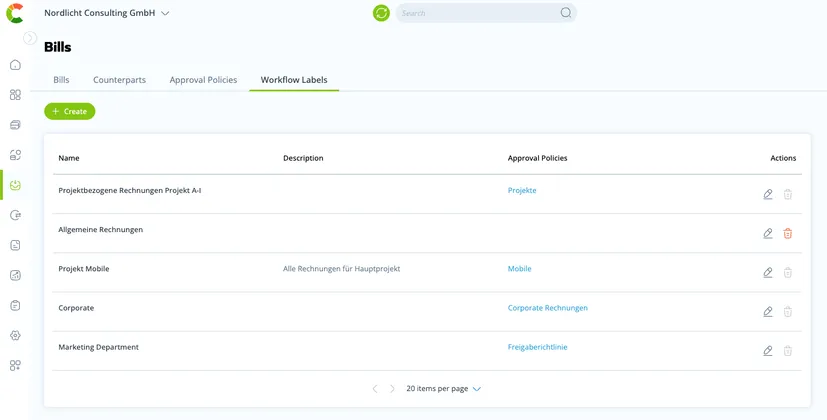Delete the Allgemeine Rechnungen label

click(787, 233)
